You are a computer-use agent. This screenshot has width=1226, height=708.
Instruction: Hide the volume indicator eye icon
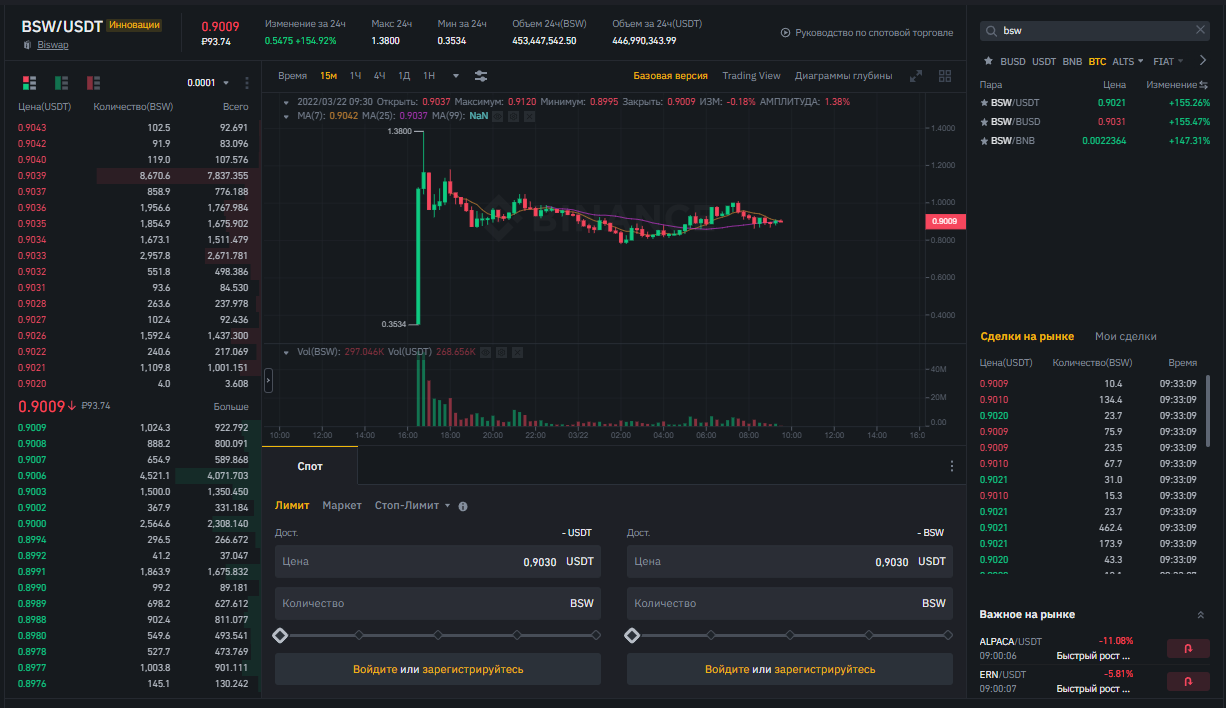[485, 352]
